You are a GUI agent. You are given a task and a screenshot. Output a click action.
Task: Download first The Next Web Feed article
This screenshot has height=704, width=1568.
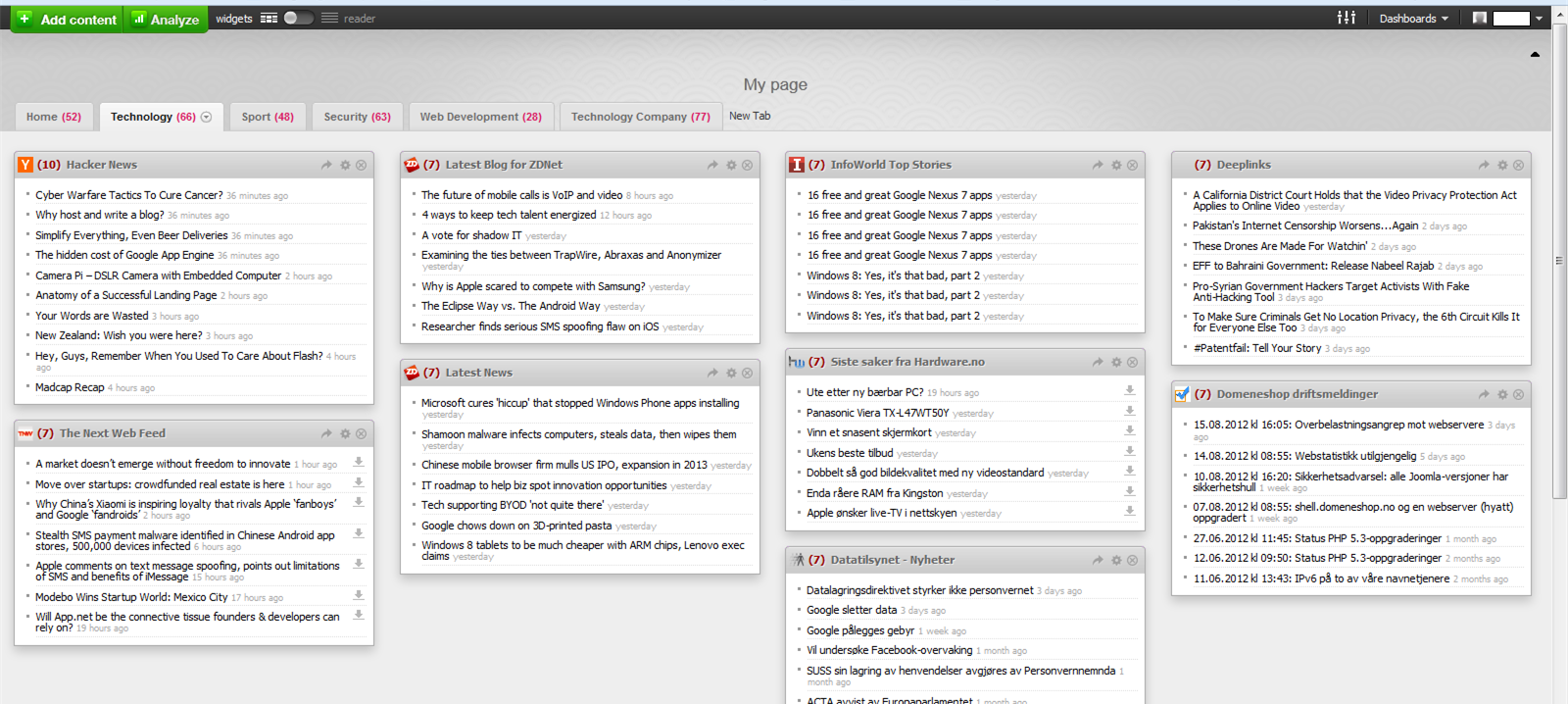coord(359,462)
